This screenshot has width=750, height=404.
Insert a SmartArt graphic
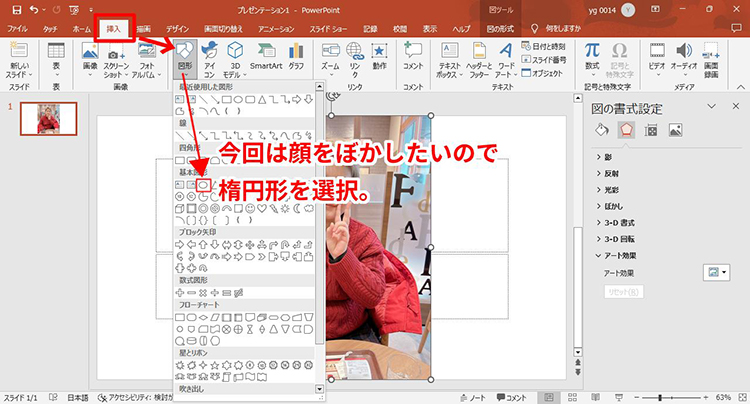(265, 58)
